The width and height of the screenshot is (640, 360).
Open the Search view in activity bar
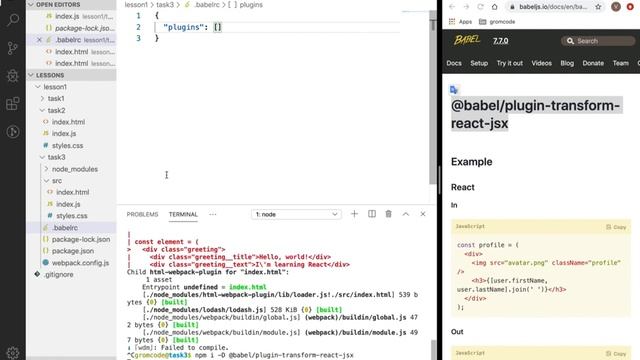click(13, 20)
